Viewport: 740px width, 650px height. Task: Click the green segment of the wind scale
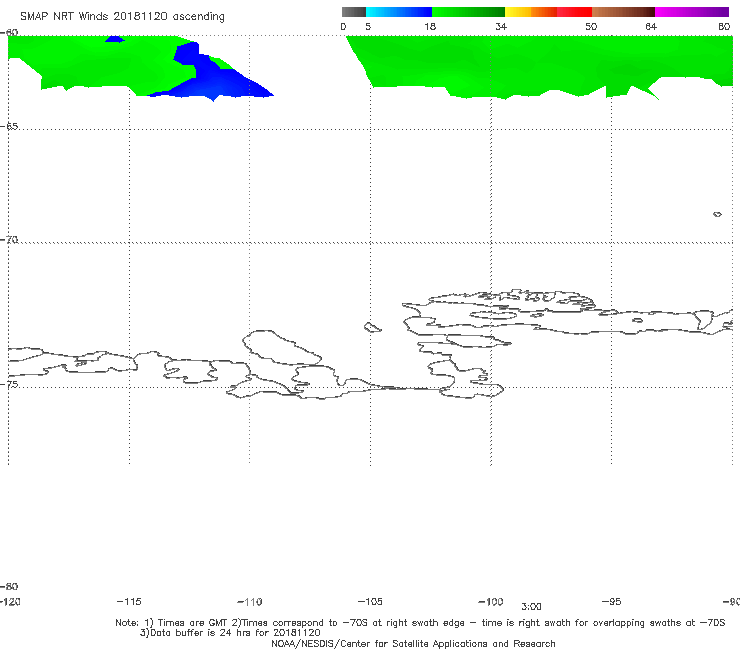(x=468, y=12)
